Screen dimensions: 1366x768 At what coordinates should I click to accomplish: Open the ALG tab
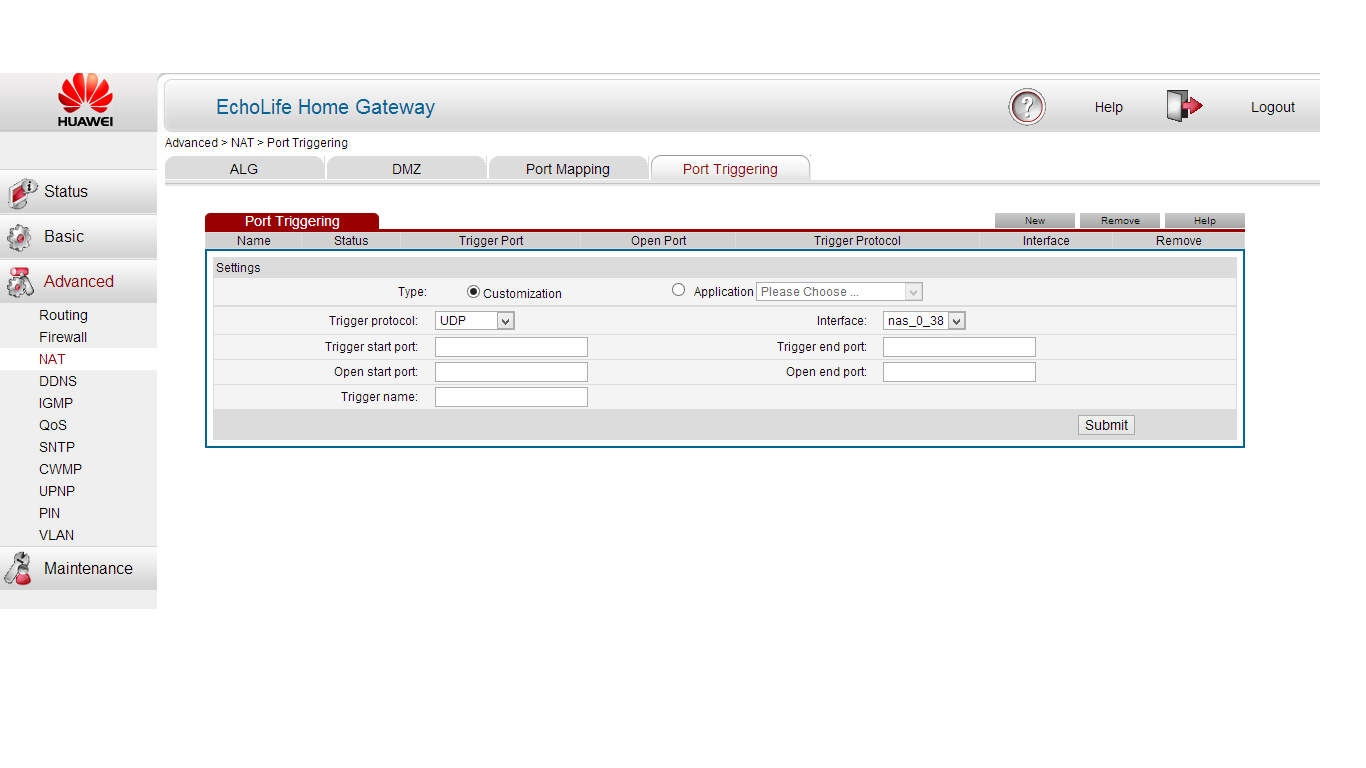(x=244, y=169)
